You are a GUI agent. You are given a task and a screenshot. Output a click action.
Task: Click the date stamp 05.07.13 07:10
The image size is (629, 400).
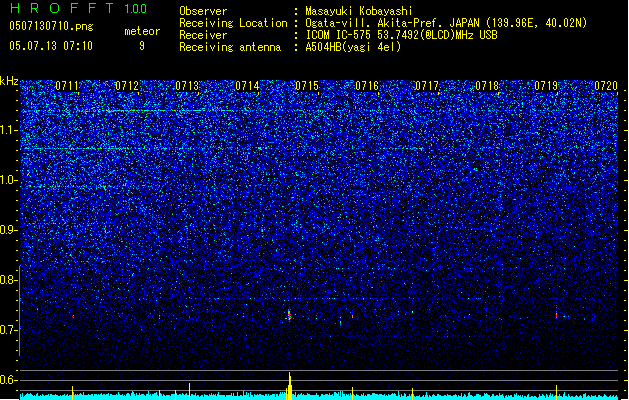(x=51, y=46)
